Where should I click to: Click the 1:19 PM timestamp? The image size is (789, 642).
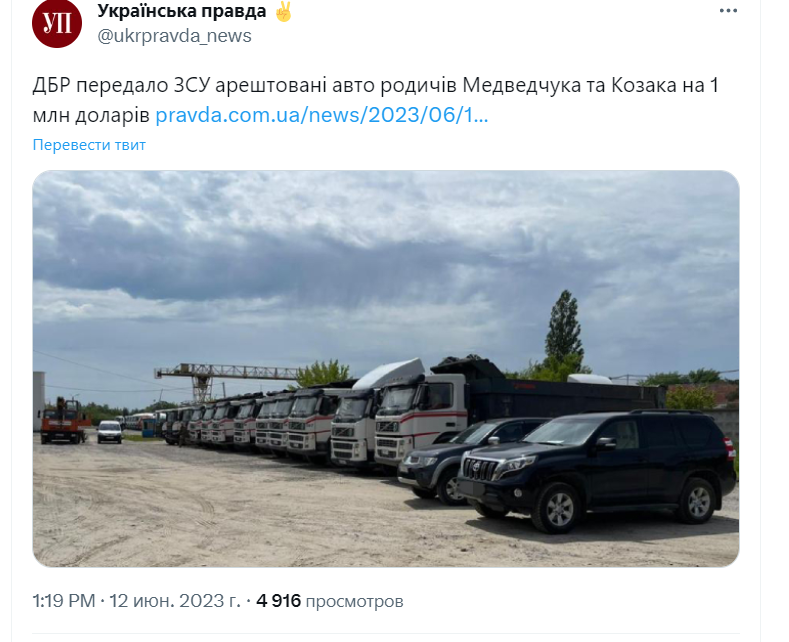64,601
